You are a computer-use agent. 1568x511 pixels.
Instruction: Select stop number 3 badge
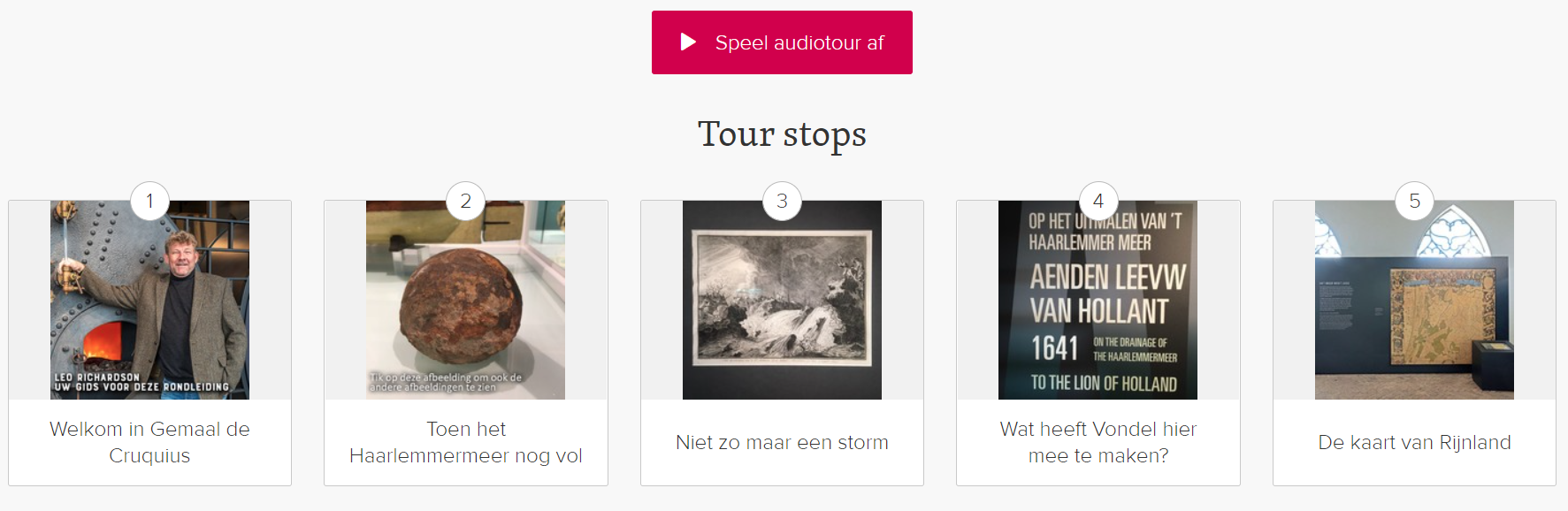[782, 201]
